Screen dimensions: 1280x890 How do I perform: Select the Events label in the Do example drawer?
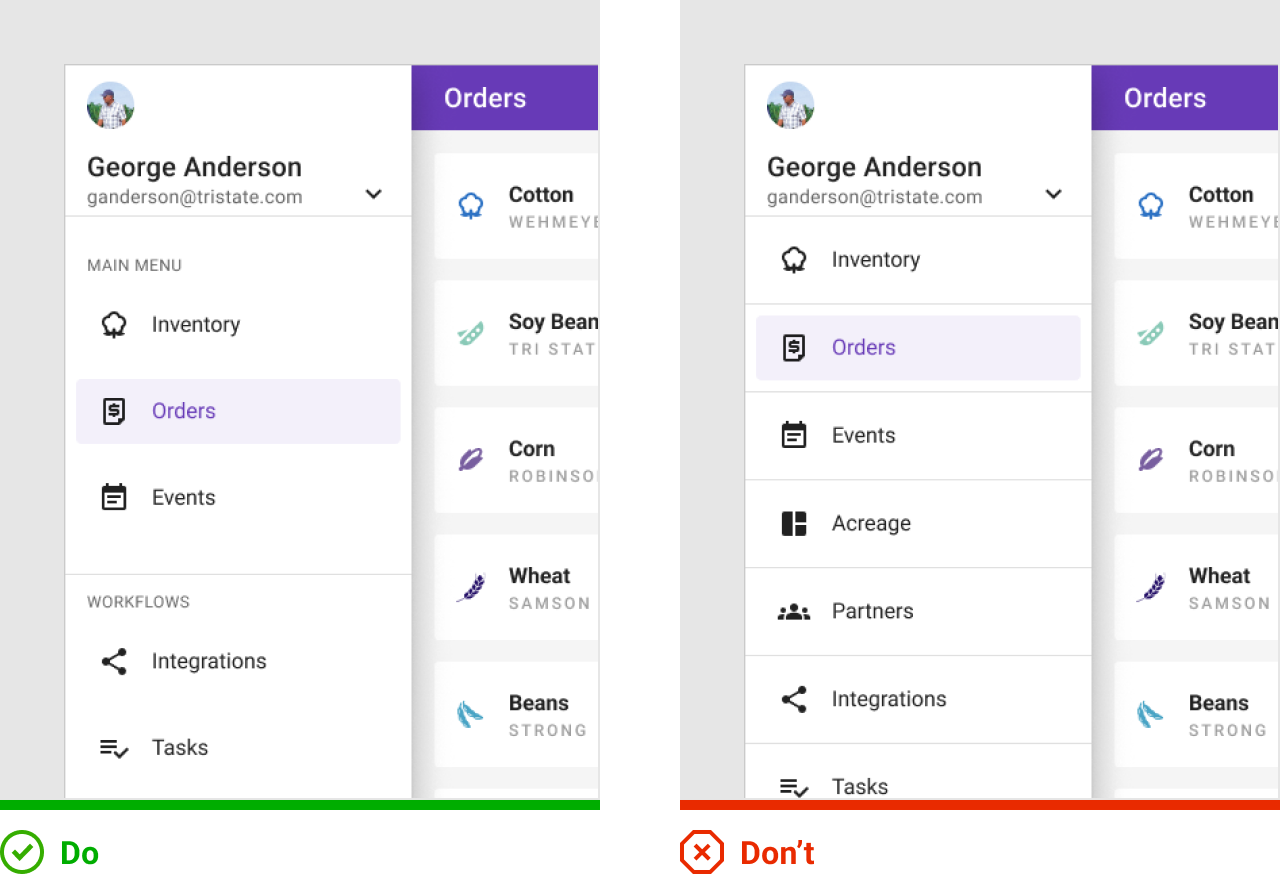pyautogui.click(x=183, y=498)
